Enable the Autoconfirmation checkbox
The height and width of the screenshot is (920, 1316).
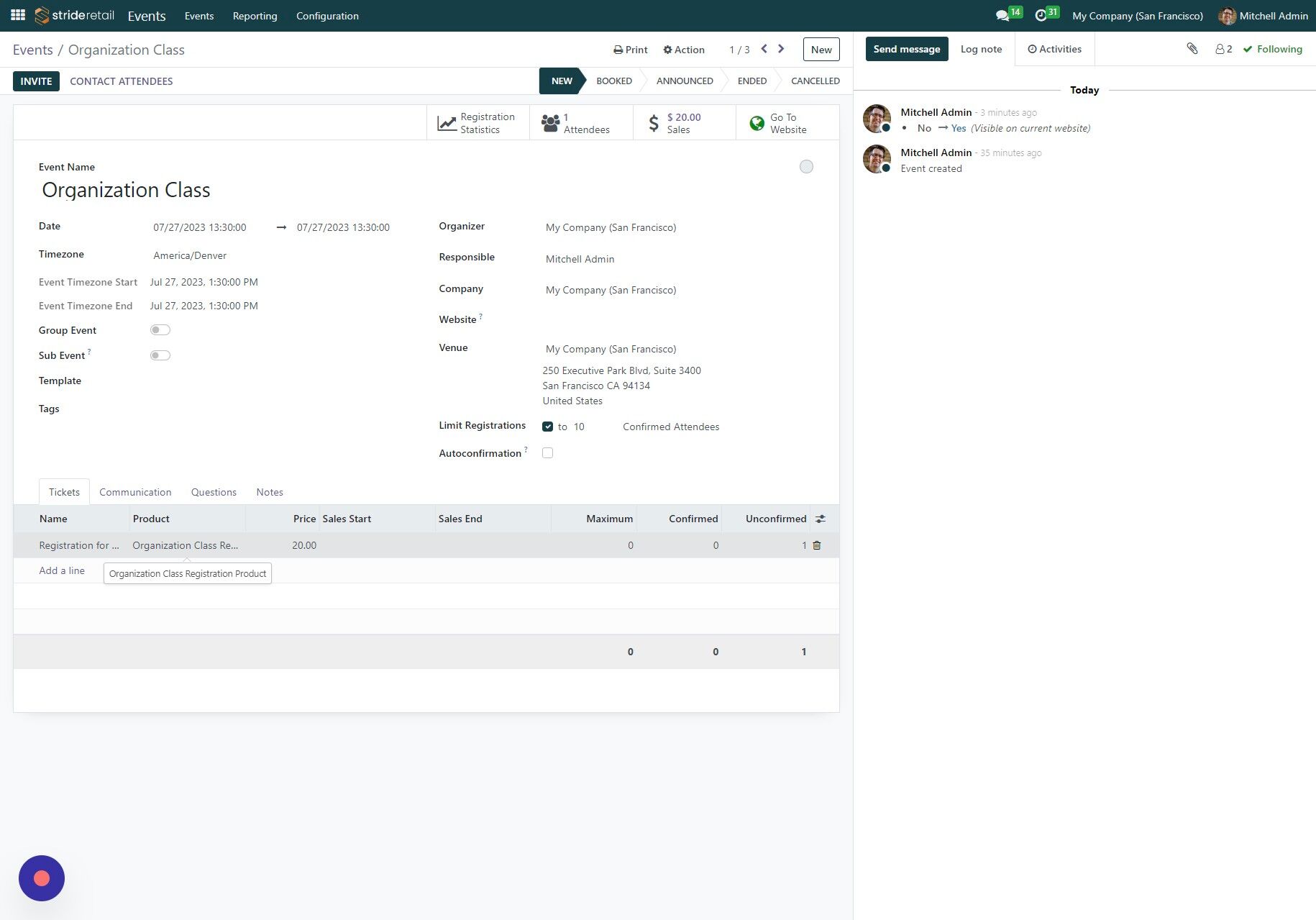coord(548,453)
